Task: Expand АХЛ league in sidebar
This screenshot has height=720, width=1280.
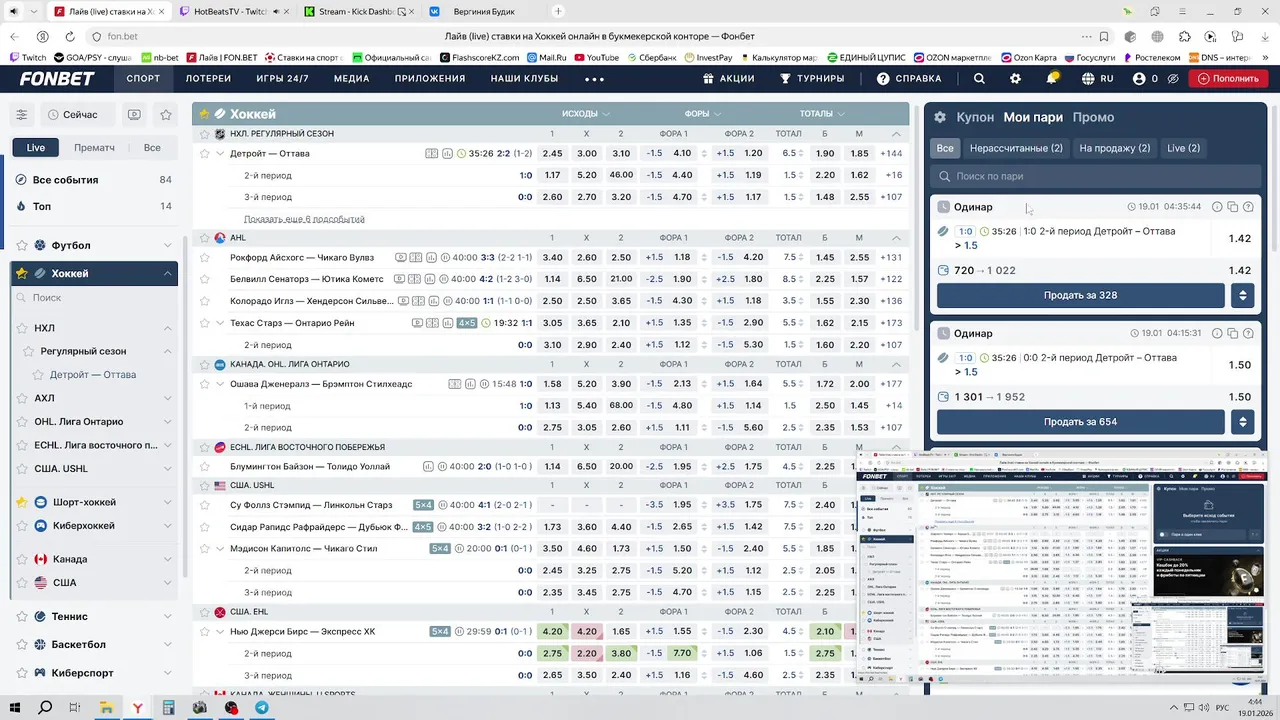Action: pos(167,398)
